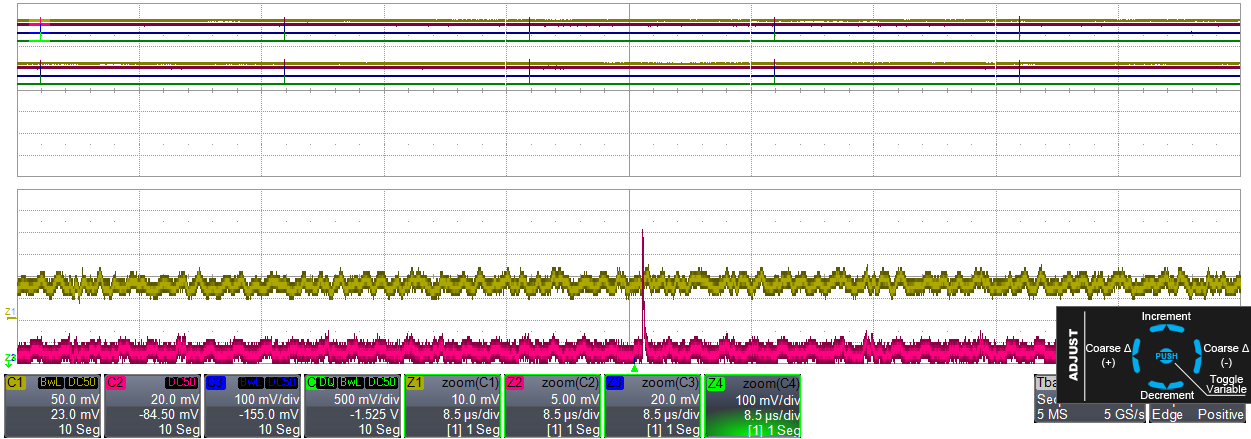The width and height of the screenshot is (1251, 439).
Task: Click the 100 mV/div value in Z4
Action: [x=767, y=399]
